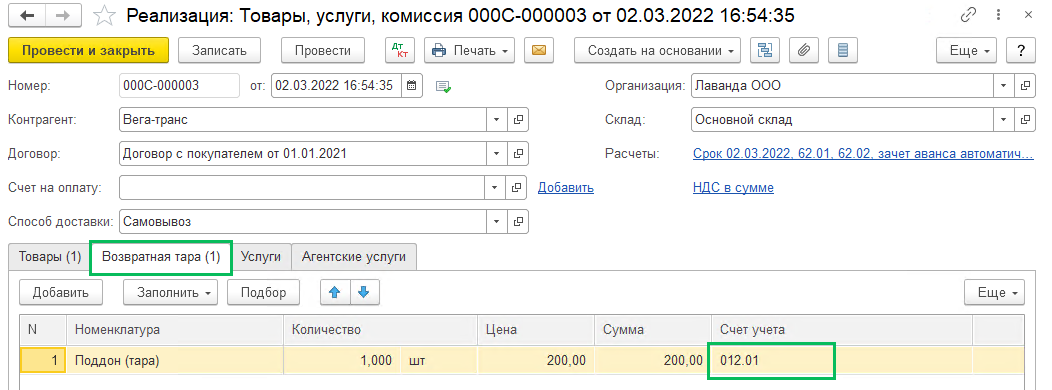Expand Склад dropdown list
This screenshot has height=390, width=1052.
[1003, 120]
